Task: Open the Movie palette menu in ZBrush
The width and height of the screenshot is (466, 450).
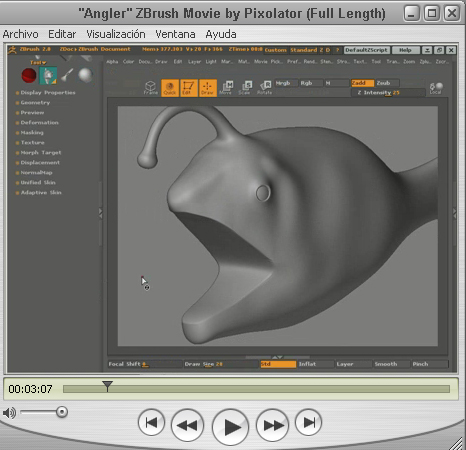Action: coord(261,62)
